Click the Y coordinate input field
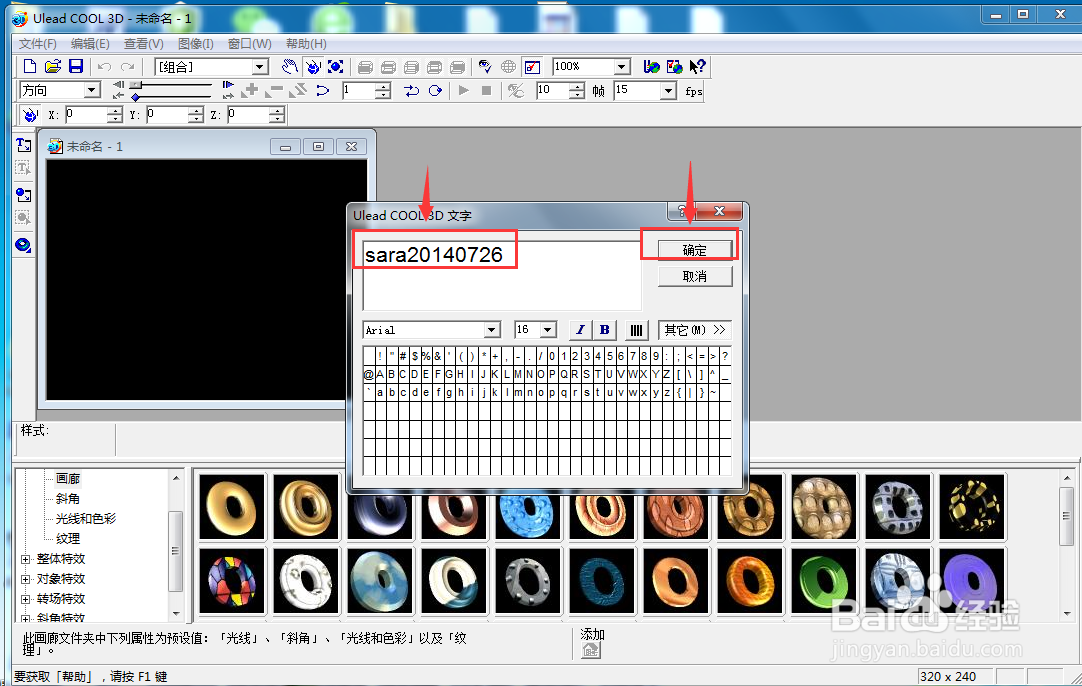 (168, 115)
